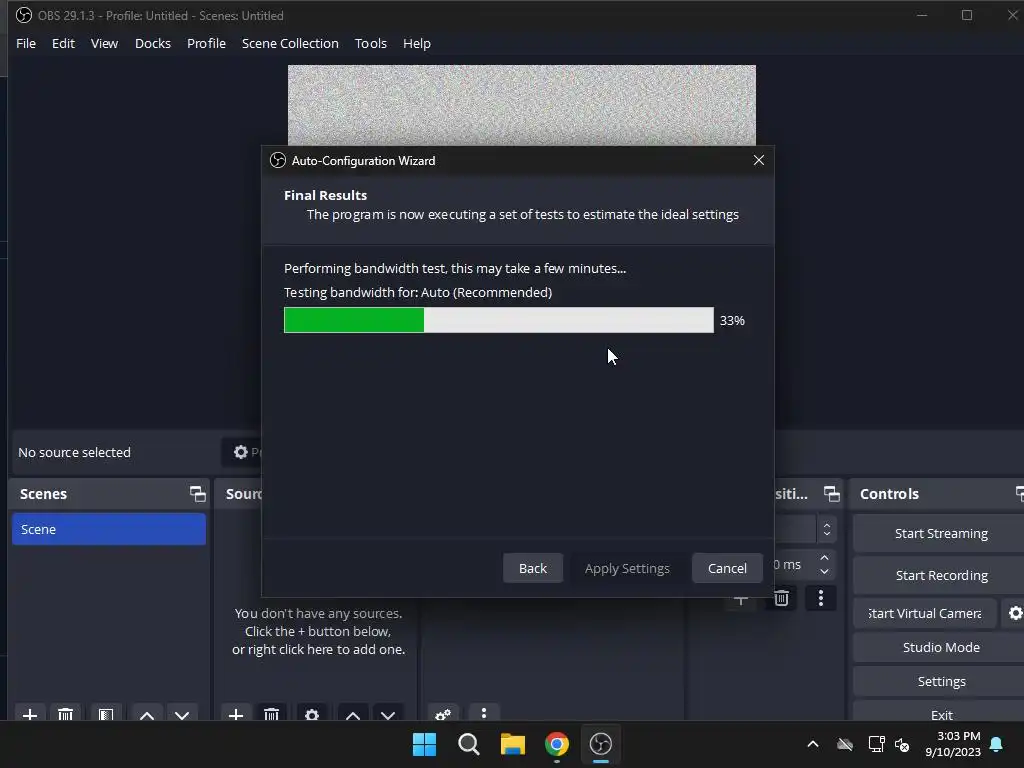
Task: Open the Help menu
Action: [x=417, y=43]
